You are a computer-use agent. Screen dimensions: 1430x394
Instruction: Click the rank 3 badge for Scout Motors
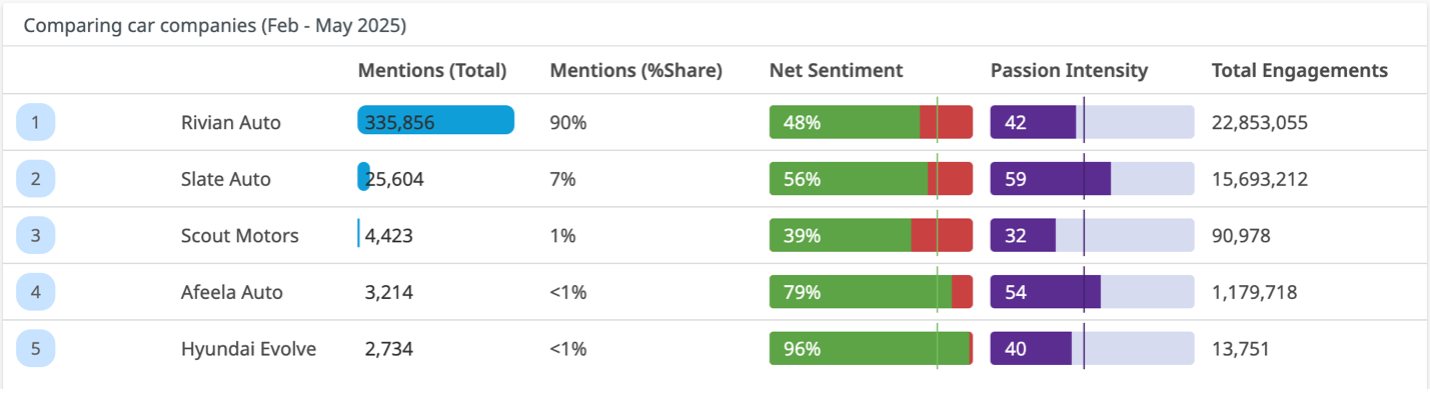pyautogui.click(x=36, y=236)
